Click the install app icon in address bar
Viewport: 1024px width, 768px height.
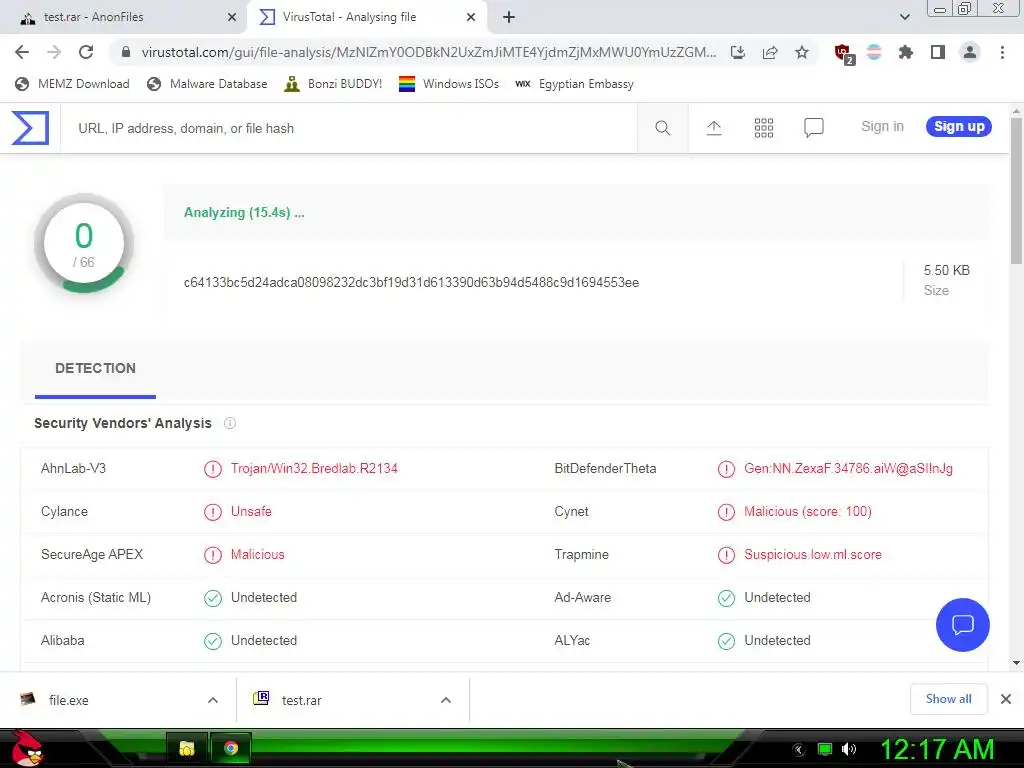pyautogui.click(x=738, y=52)
